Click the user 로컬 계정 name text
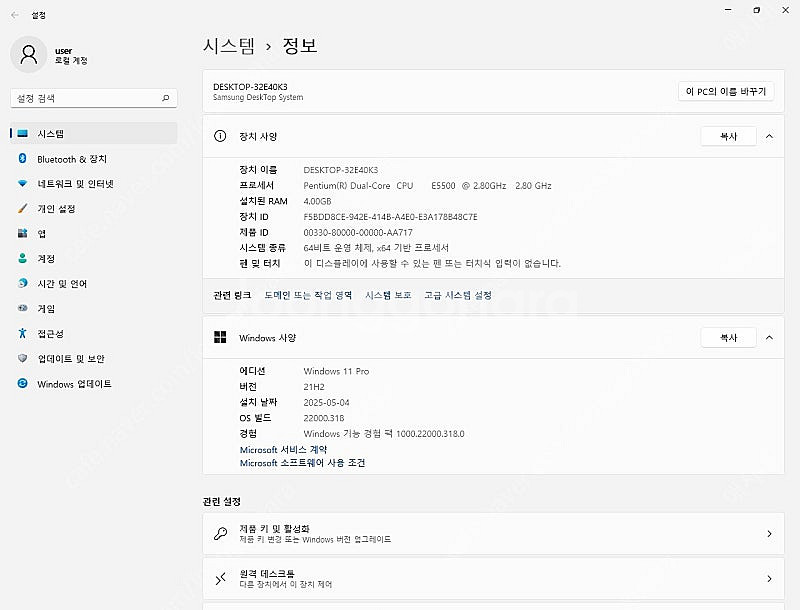 [x=71, y=56]
